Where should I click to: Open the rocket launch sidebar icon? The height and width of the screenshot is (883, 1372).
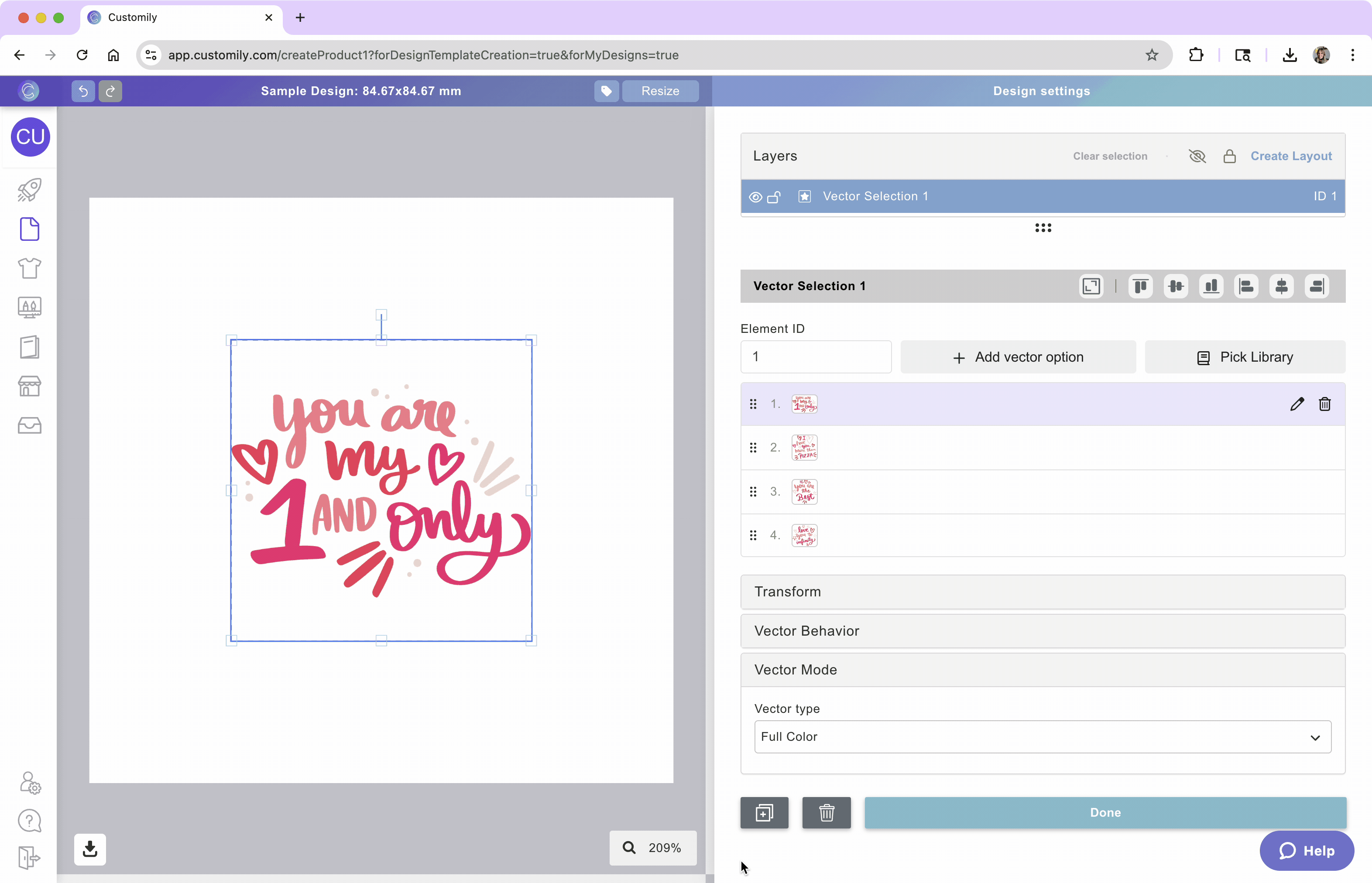click(x=29, y=190)
